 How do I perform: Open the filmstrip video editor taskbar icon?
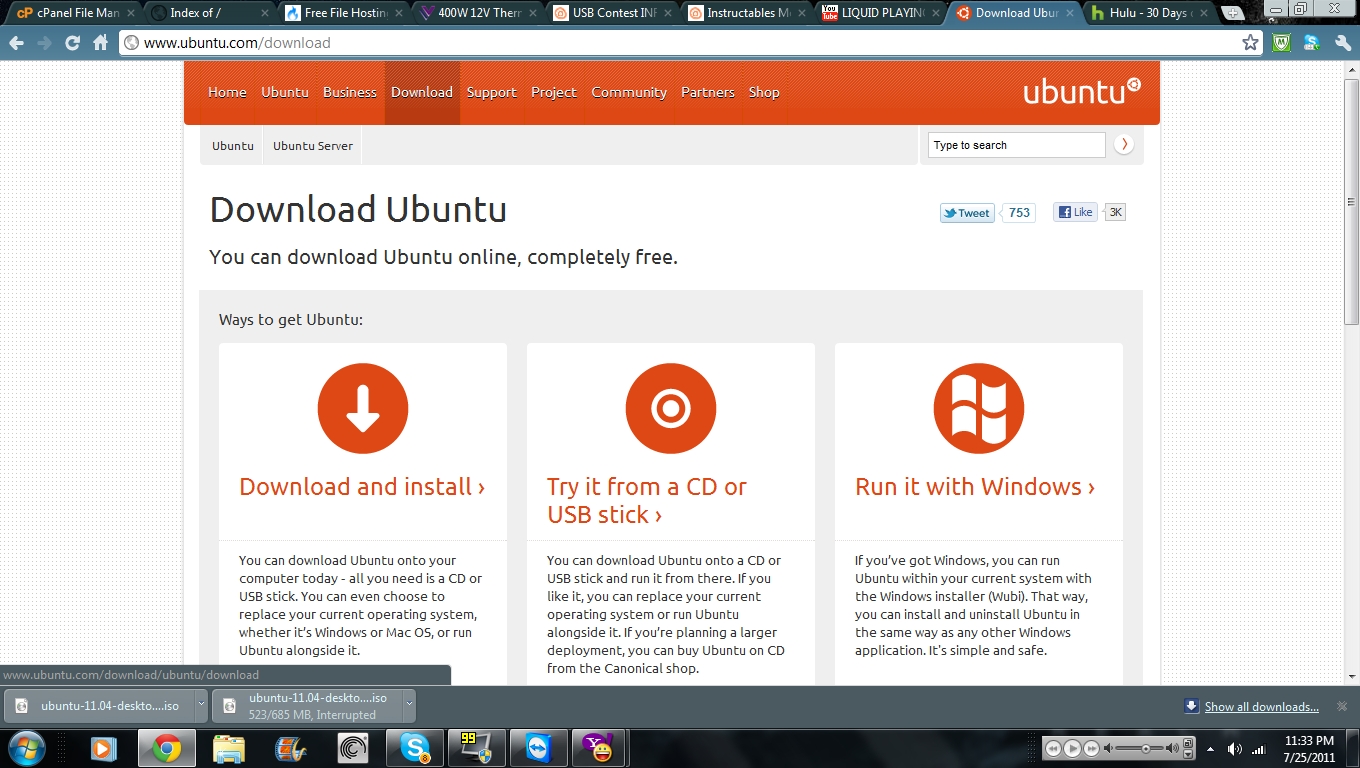tap(290, 748)
